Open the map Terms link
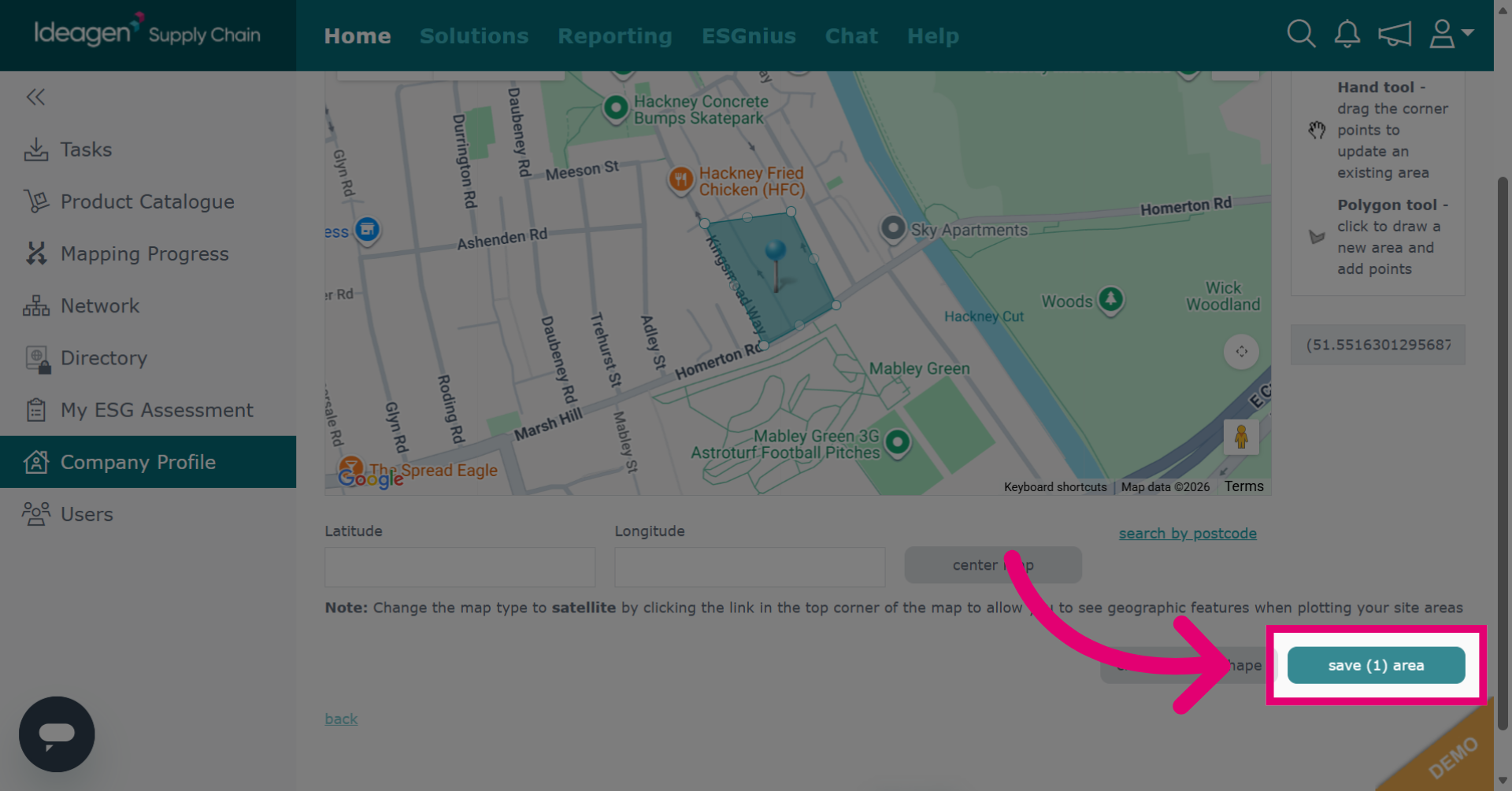Image resolution: width=1512 pixels, height=791 pixels. pos(1243,486)
